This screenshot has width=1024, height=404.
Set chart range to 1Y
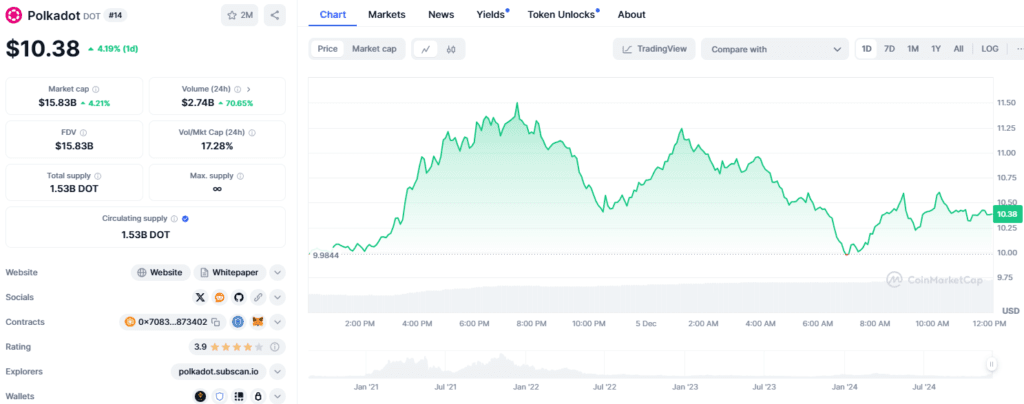(x=936, y=49)
